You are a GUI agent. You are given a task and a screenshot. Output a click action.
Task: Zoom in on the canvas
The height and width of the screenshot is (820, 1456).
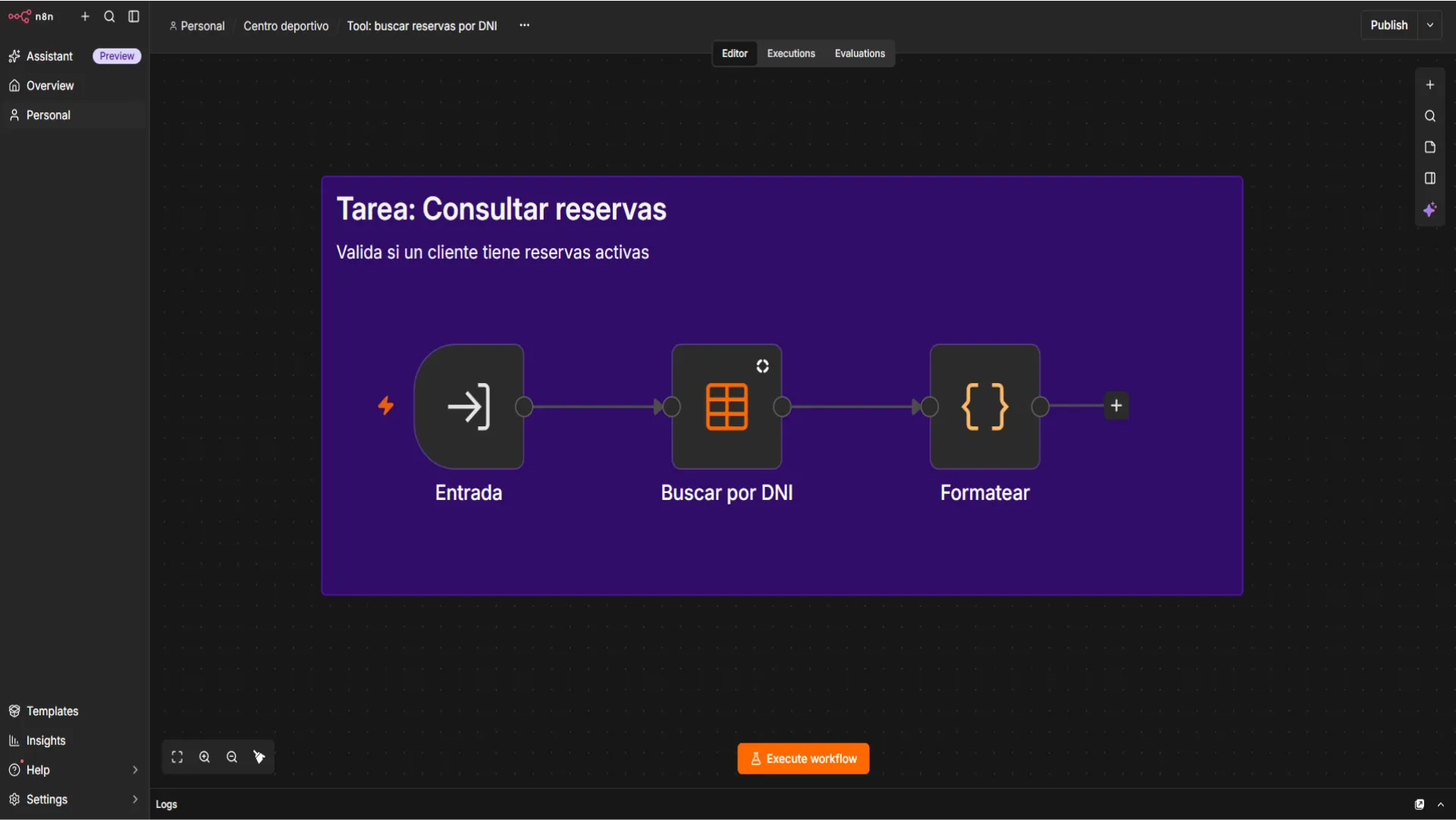[204, 757]
